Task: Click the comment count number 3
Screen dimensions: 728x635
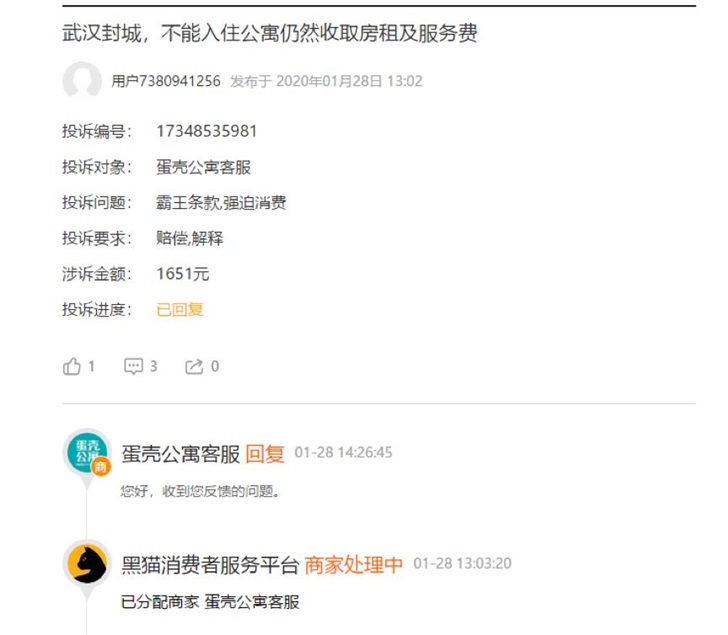Action: coord(153,366)
